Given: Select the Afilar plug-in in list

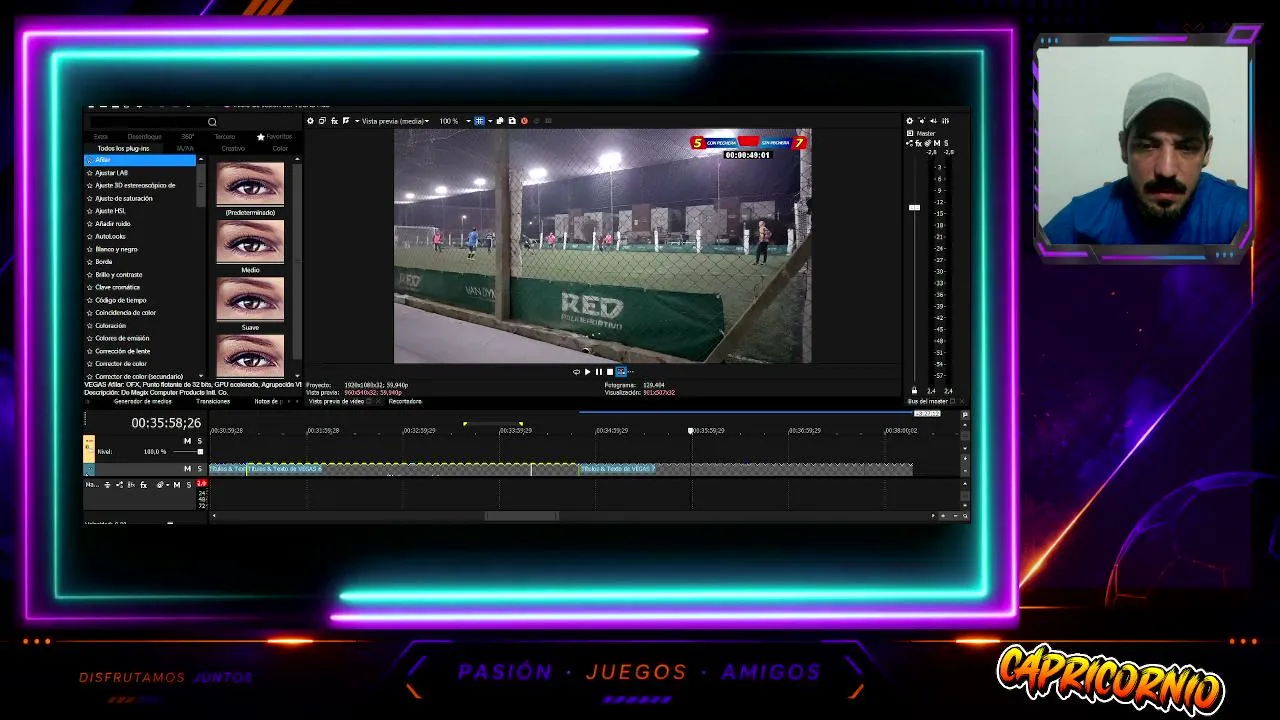Looking at the screenshot, I should point(140,160).
